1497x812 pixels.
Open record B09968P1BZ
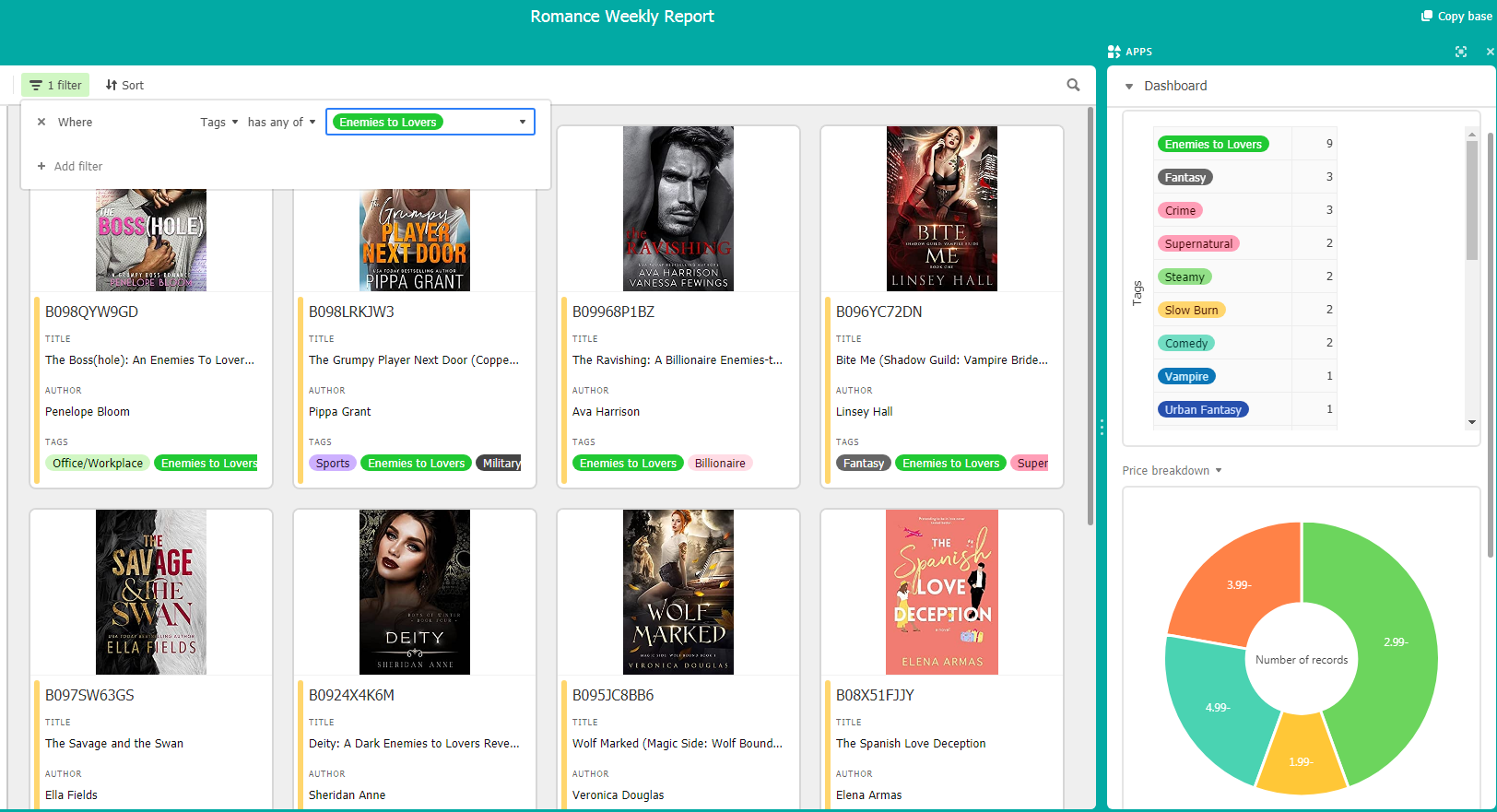[x=613, y=312]
